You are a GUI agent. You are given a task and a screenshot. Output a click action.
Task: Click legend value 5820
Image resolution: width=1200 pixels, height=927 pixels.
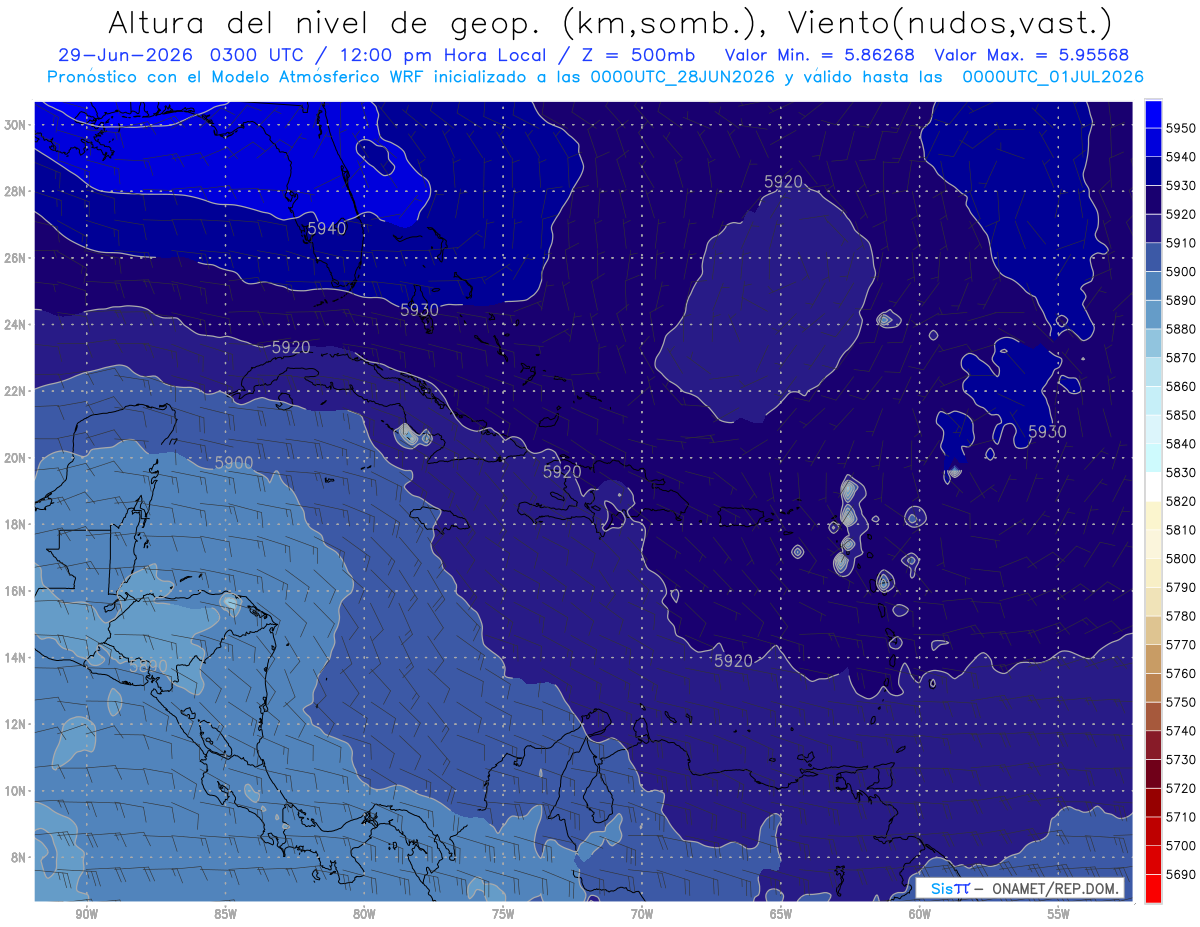tap(1180, 501)
